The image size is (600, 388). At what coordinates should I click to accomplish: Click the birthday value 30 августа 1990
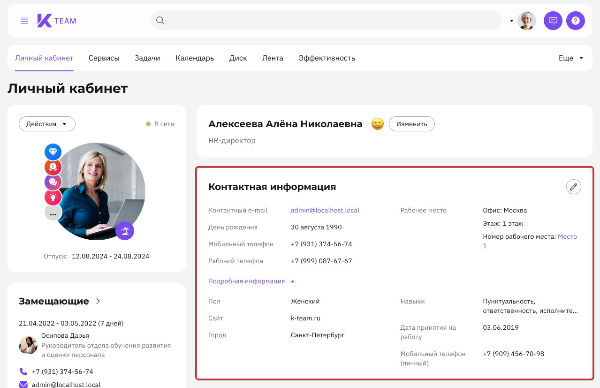[316, 227]
